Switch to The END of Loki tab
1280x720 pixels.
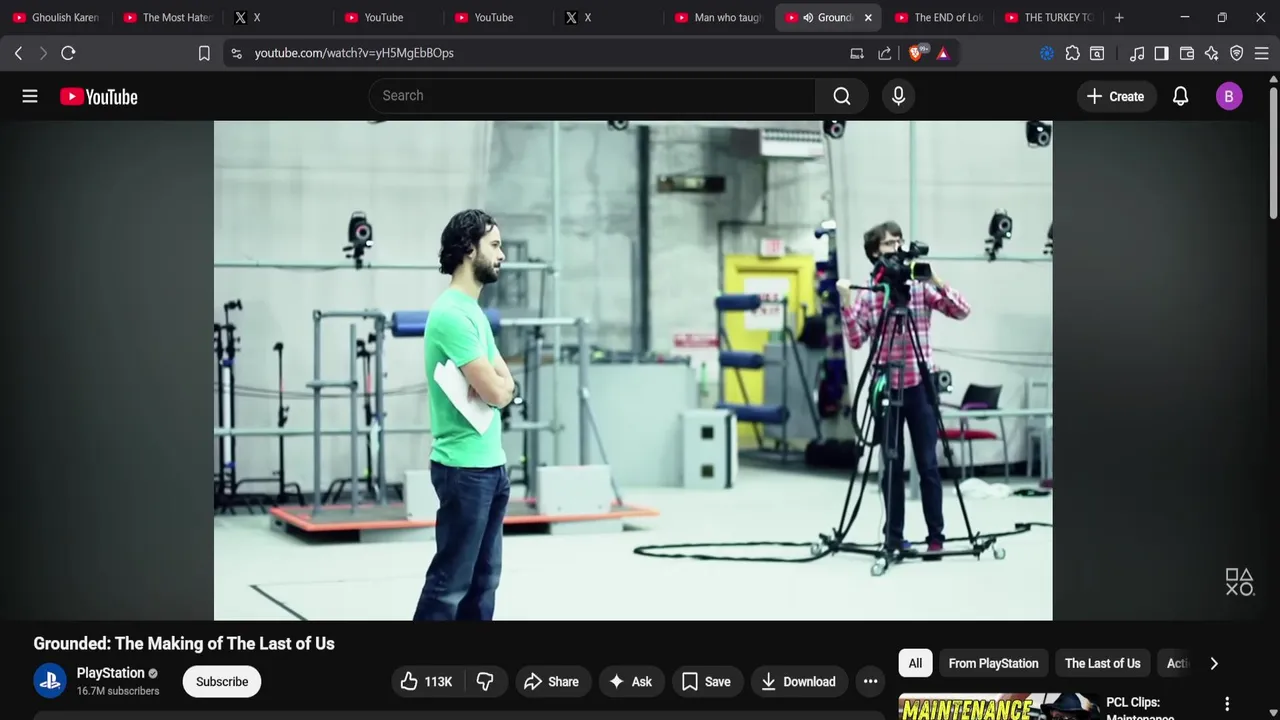pyautogui.click(x=939, y=17)
